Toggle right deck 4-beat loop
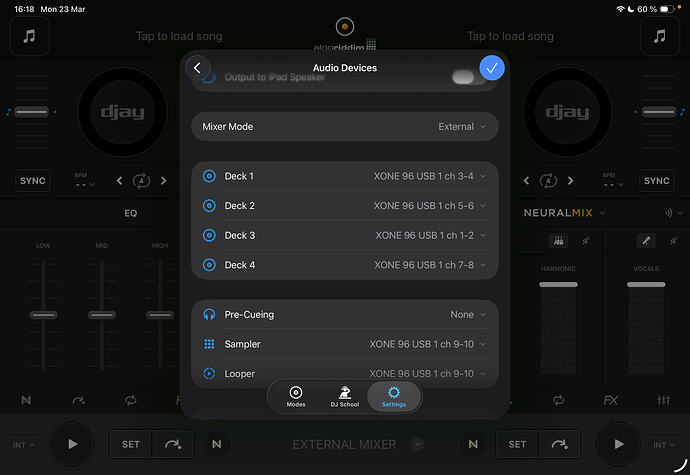Screen dimensions: 690x475 [x=548, y=181]
